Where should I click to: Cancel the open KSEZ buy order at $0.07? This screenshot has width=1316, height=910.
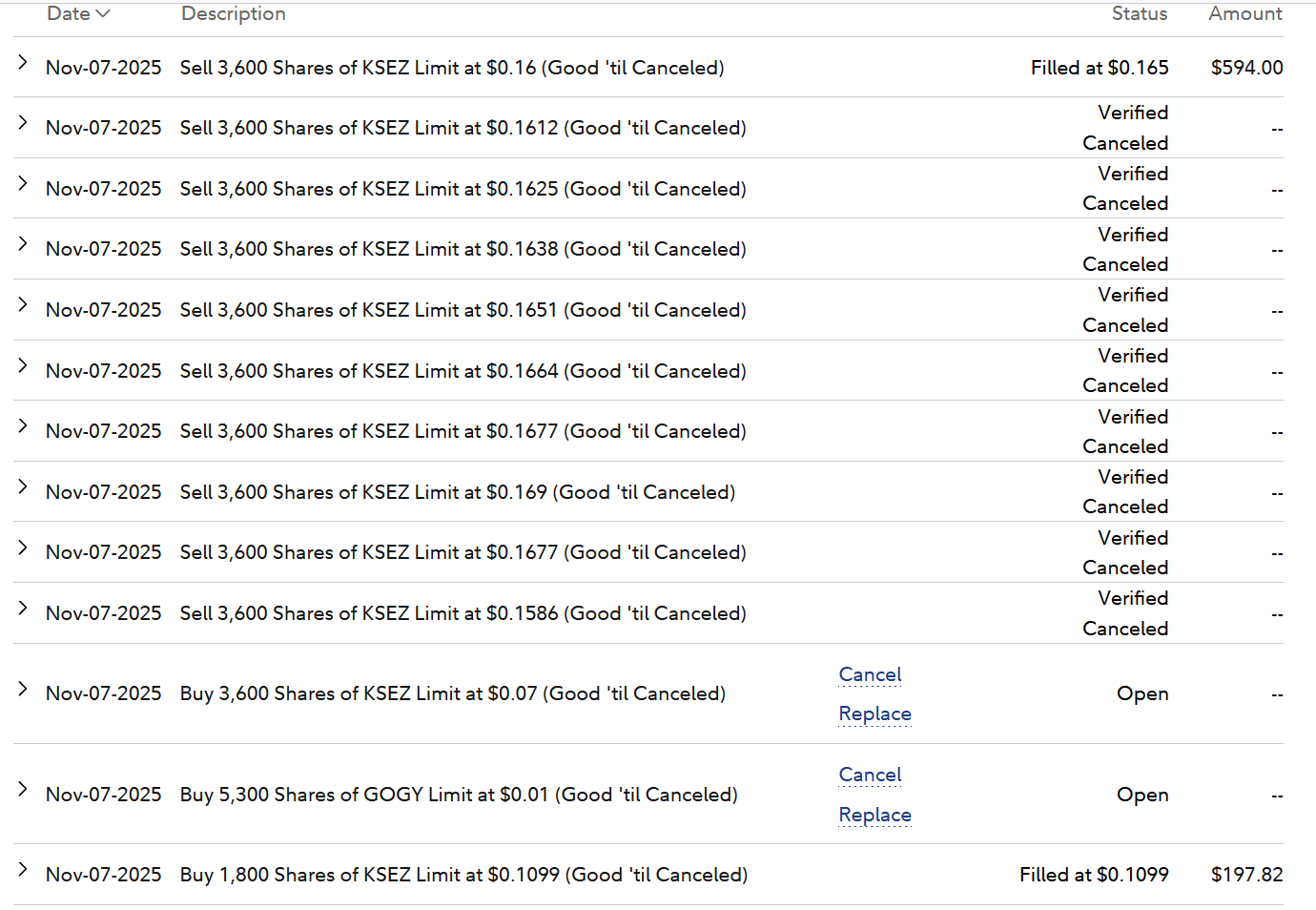870,674
